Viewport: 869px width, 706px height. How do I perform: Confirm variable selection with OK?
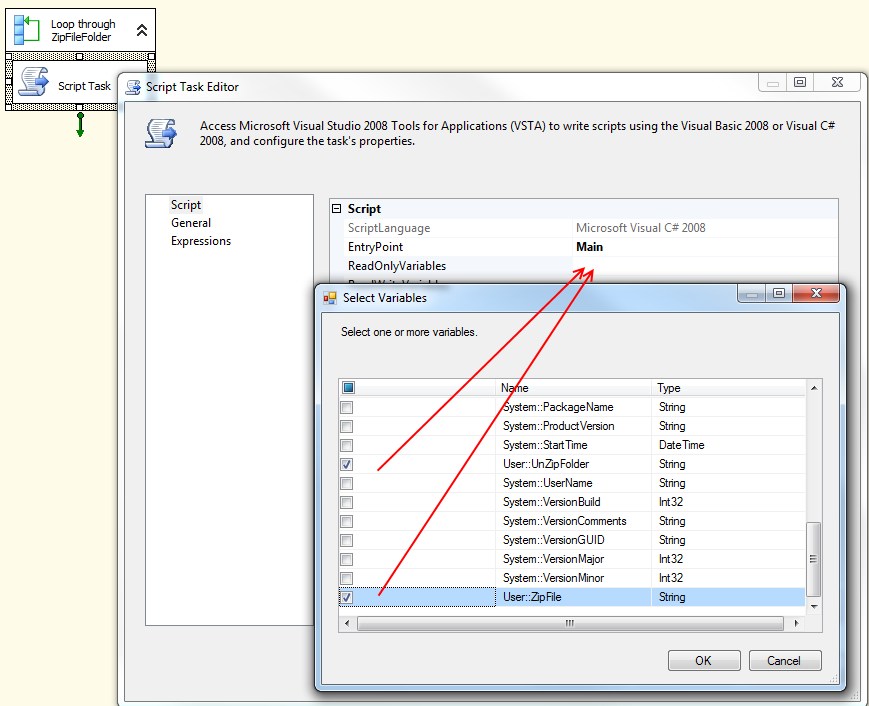[702, 660]
